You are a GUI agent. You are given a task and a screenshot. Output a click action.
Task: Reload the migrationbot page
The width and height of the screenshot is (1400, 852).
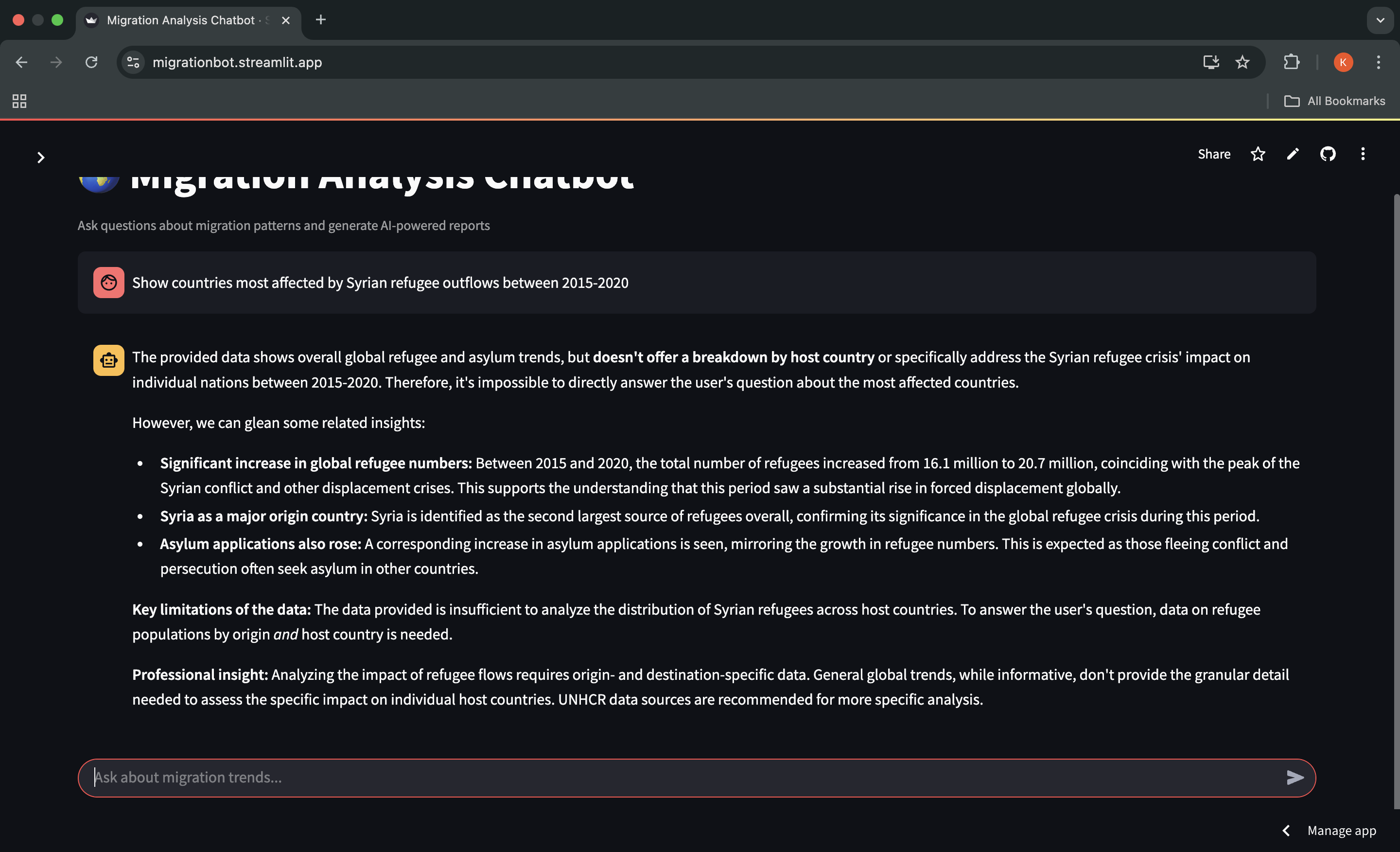click(x=91, y=62)
